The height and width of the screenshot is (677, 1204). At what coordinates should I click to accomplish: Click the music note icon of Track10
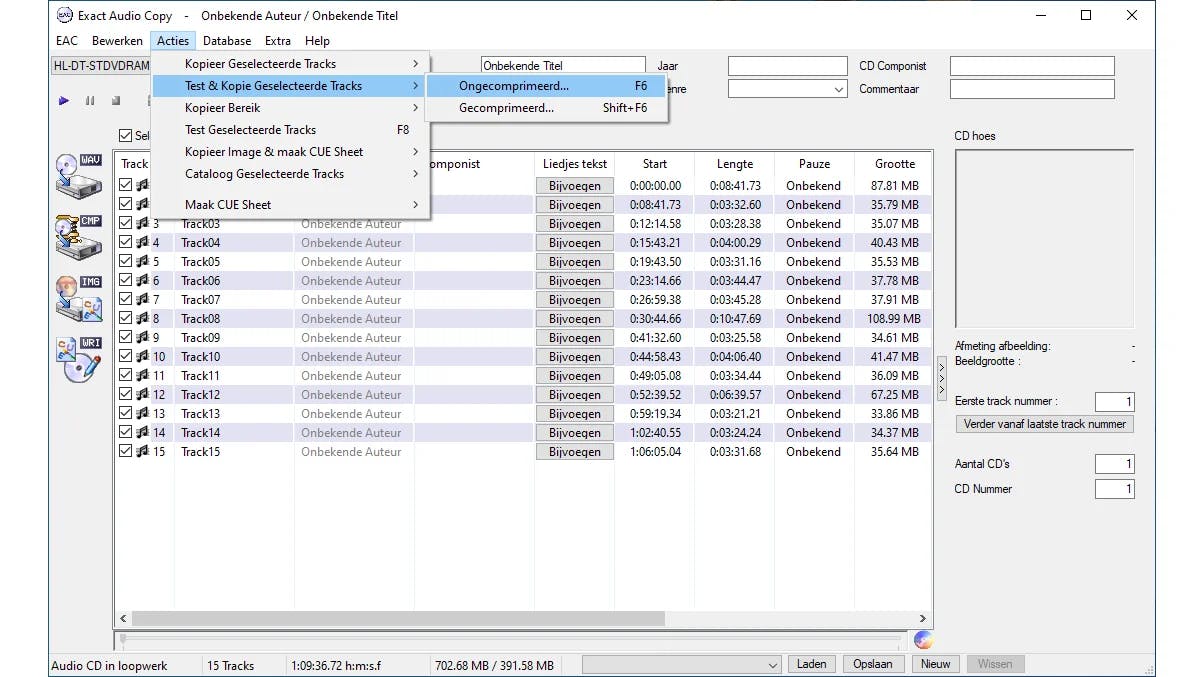tap(142, 356)
